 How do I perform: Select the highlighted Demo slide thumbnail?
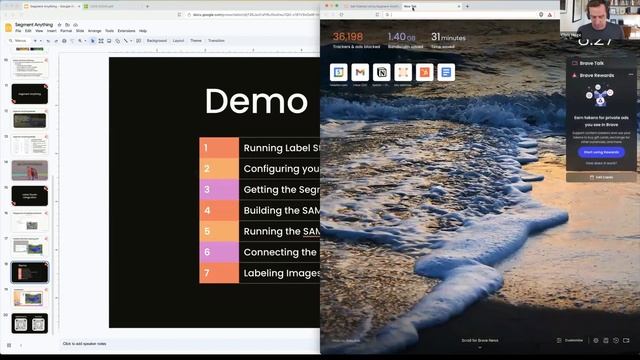pyautogui.click(x=29, y=272)
